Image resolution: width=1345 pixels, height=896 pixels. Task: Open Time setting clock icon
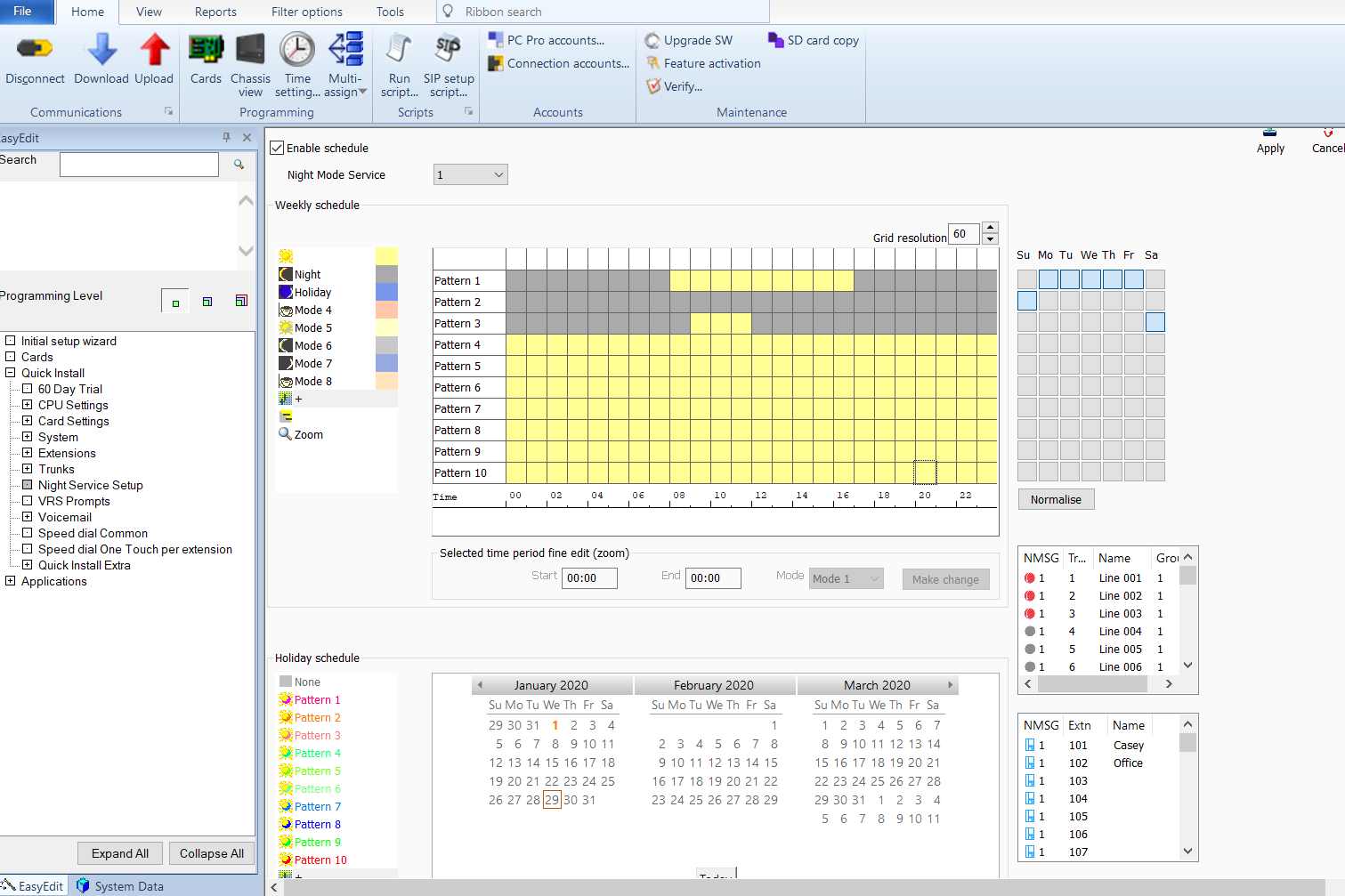[297, 49]
